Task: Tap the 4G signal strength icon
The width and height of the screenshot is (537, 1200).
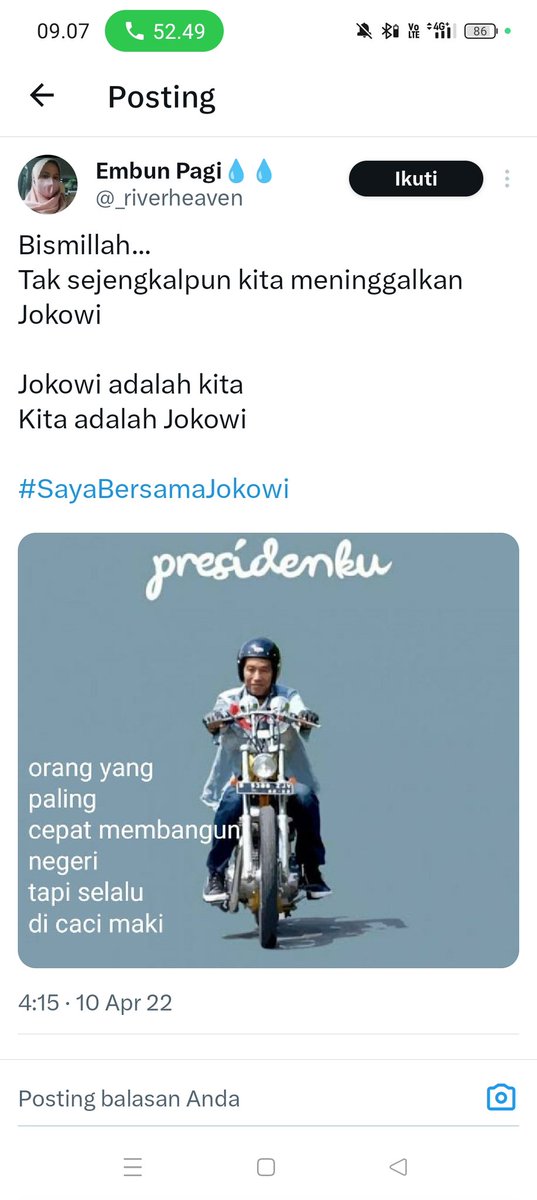Action: (441, 31)
